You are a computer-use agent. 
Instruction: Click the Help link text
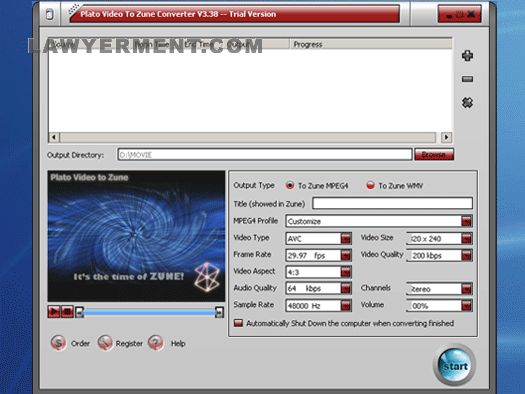[178, 343]
